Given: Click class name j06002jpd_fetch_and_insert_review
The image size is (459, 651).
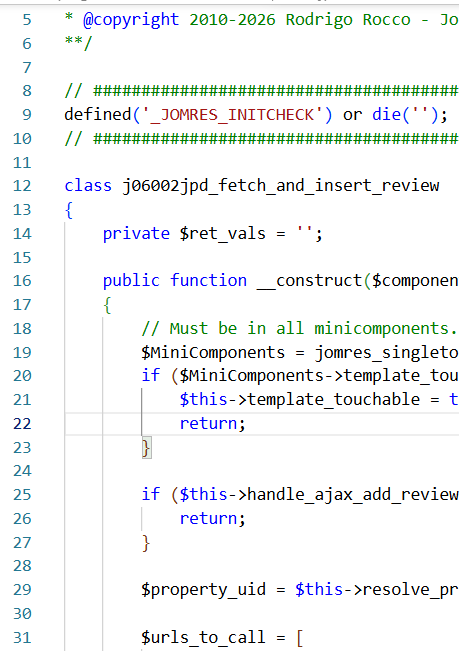Looking at the screenshot, I should point(281,186).
